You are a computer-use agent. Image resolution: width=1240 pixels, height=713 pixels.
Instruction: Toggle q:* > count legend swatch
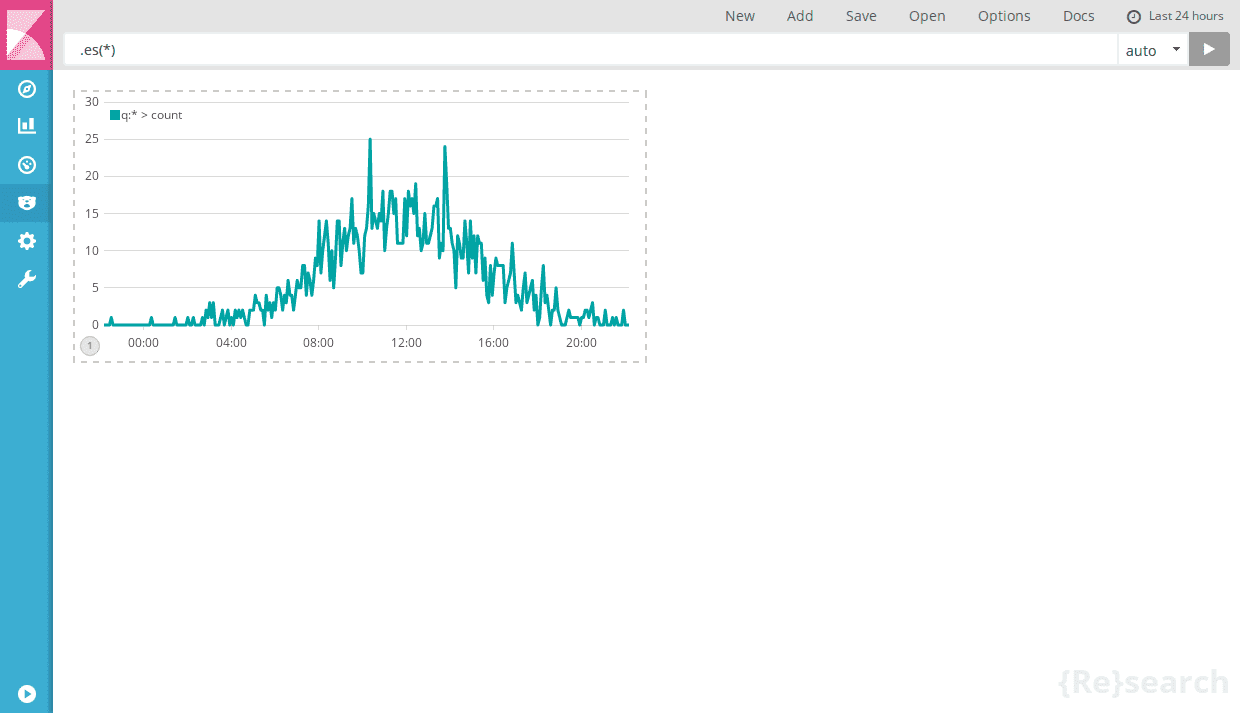(x=115, y=115)
